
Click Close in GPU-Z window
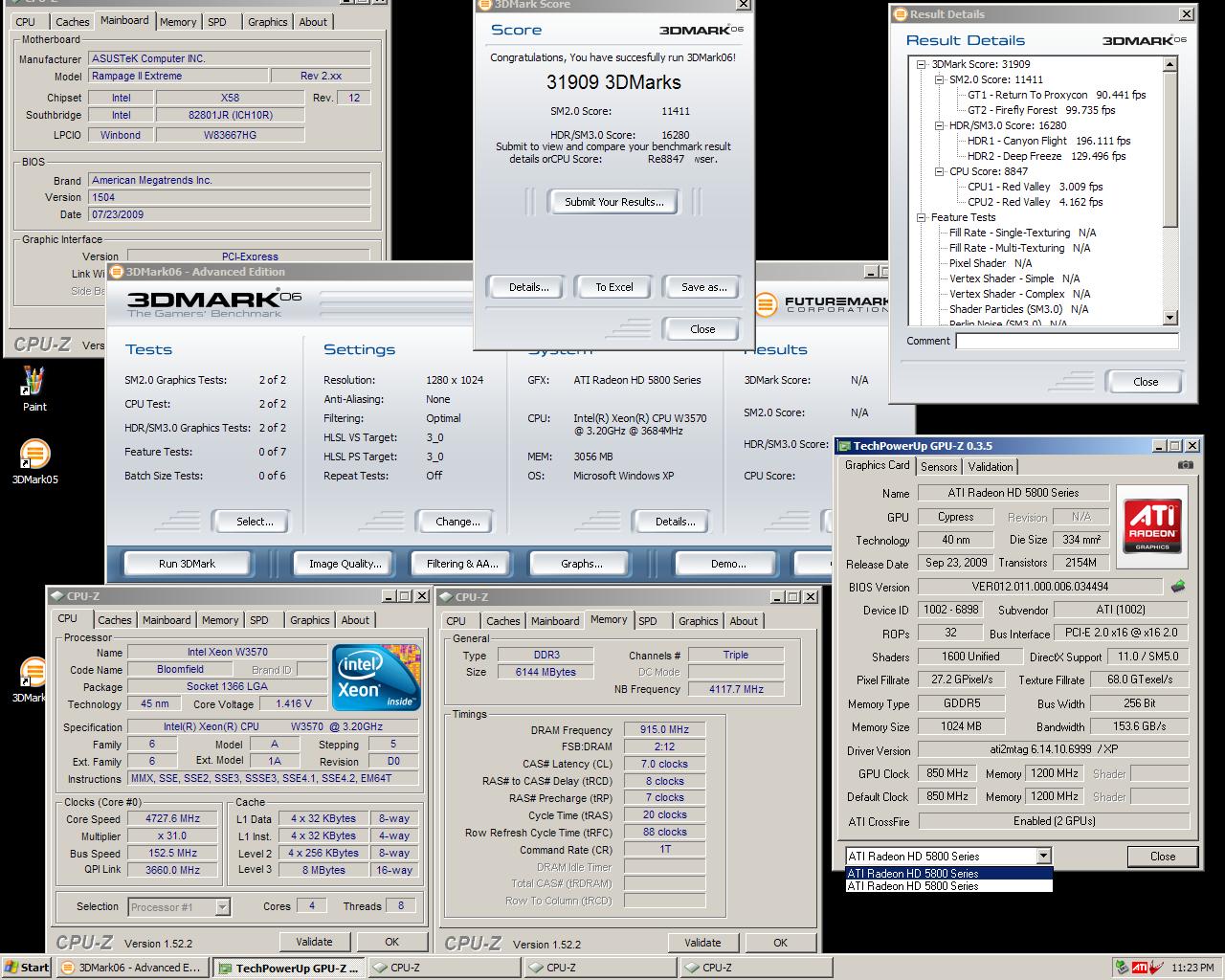[1163, 857]
